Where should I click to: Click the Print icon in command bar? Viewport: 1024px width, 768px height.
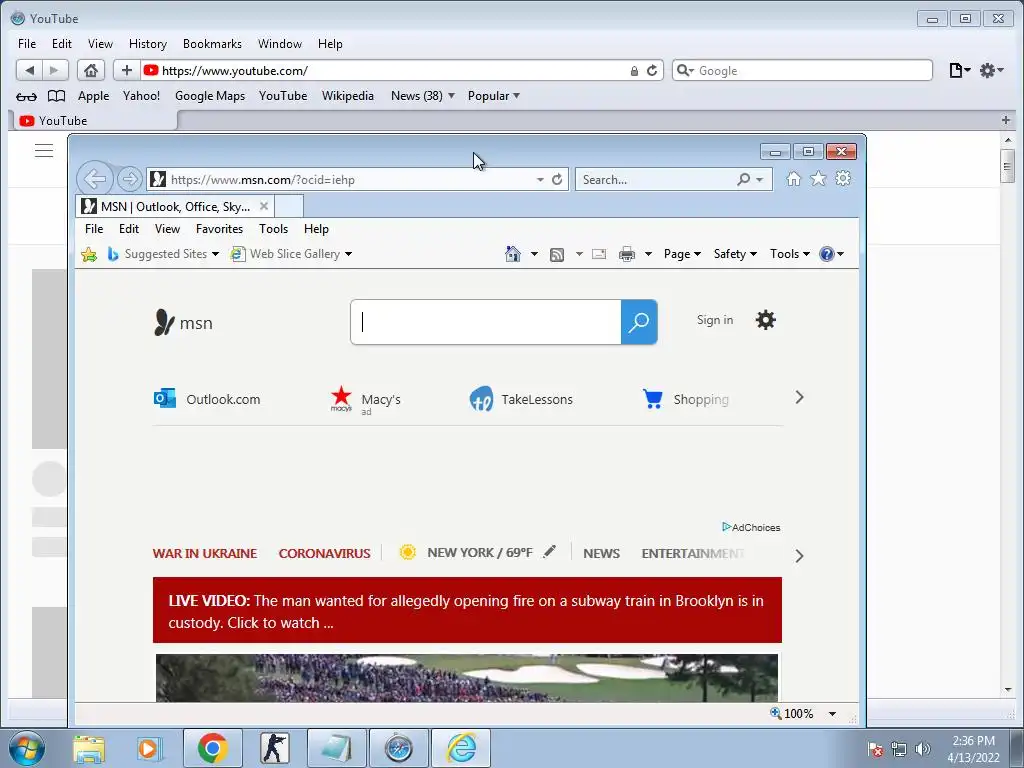[x=627, y=254]
